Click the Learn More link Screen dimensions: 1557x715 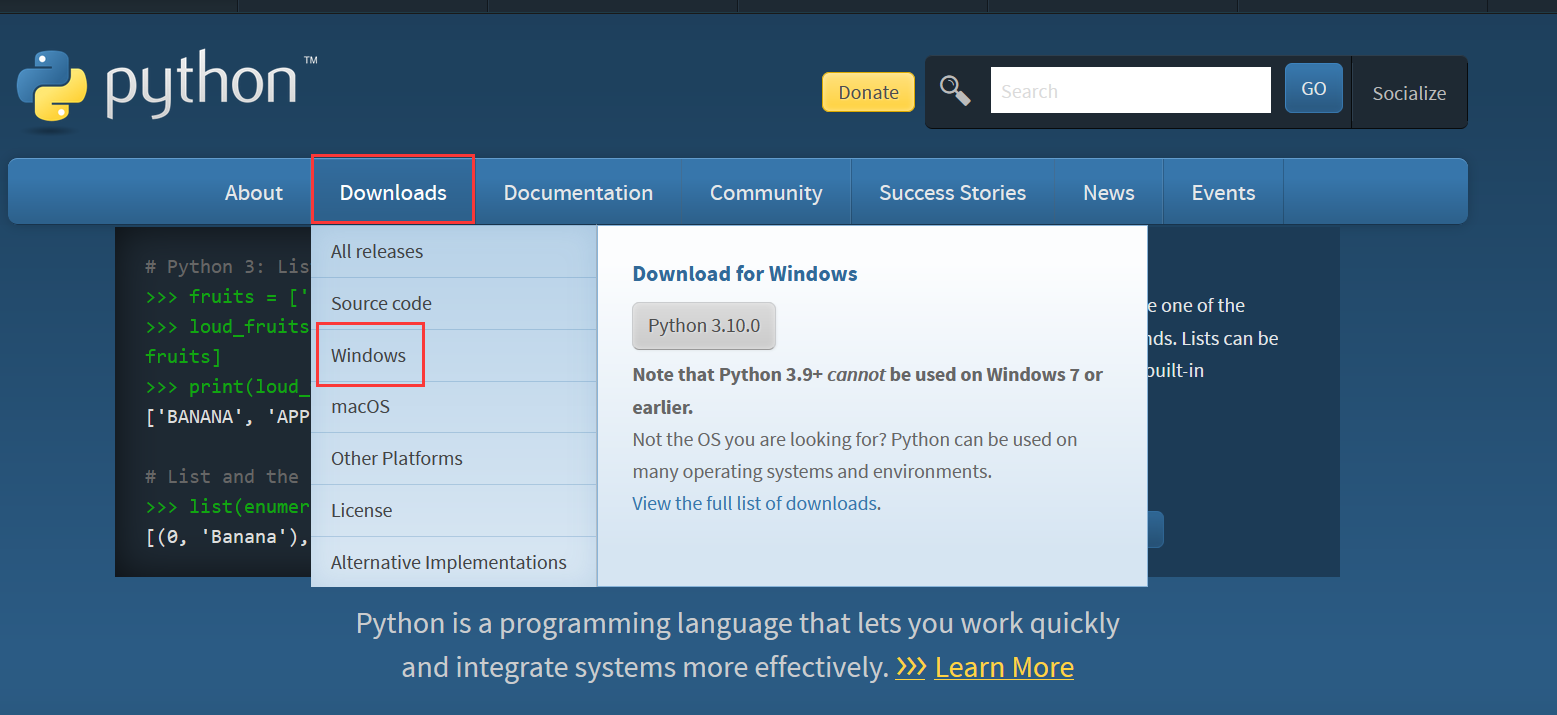(1004, 667)
